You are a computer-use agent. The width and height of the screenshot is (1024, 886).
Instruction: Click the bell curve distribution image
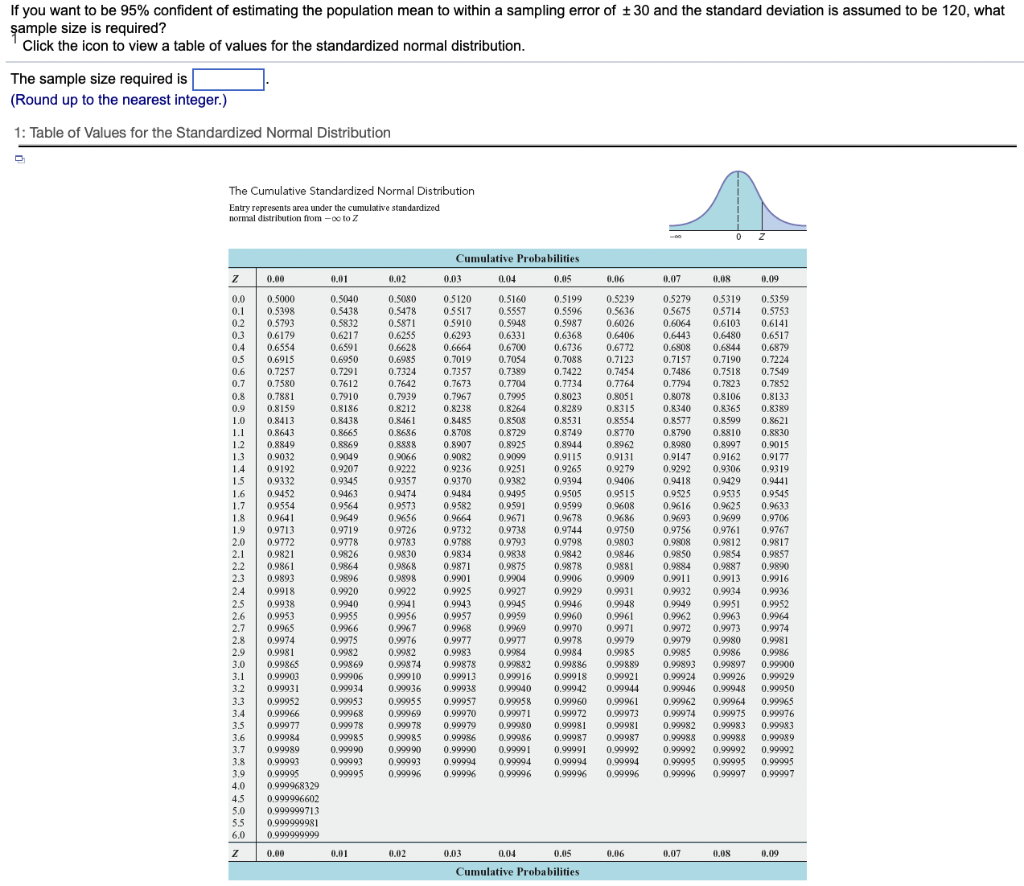coord(738,204)
